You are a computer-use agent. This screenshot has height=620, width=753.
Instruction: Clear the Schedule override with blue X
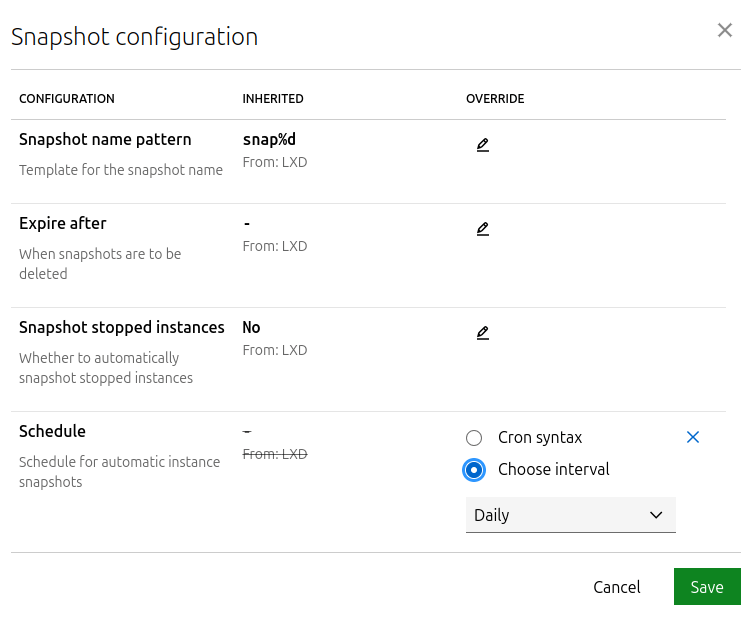(693, 437)
